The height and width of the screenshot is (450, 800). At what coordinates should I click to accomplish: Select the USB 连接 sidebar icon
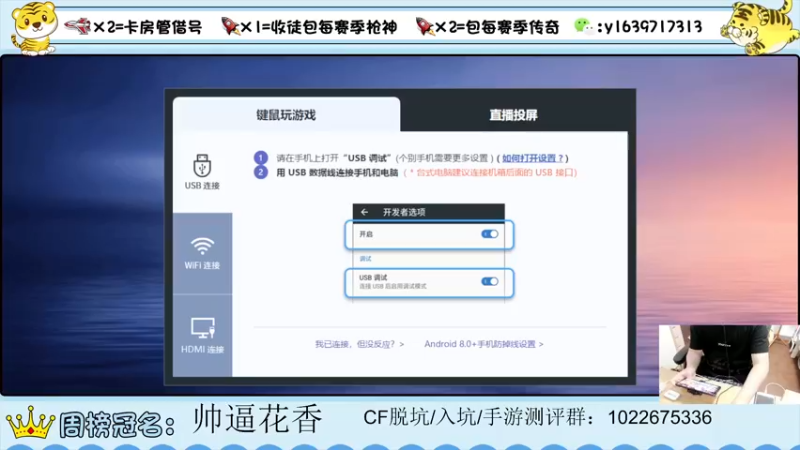point(202,172)
